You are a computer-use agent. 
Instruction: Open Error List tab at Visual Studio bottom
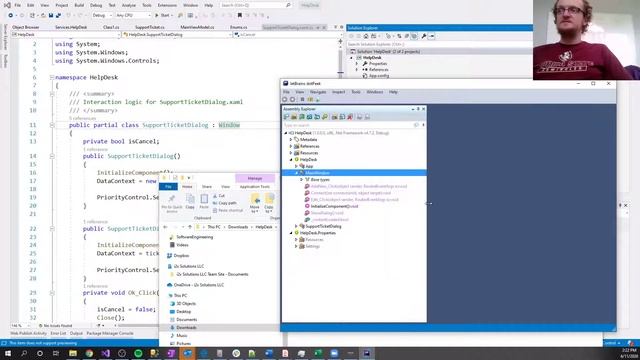pos(58,333)
